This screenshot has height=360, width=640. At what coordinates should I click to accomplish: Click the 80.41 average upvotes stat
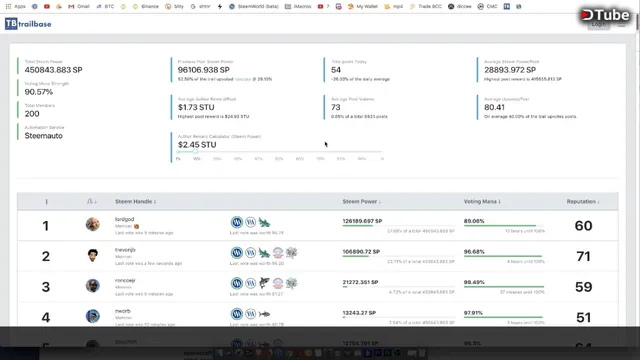pos(494,107)
